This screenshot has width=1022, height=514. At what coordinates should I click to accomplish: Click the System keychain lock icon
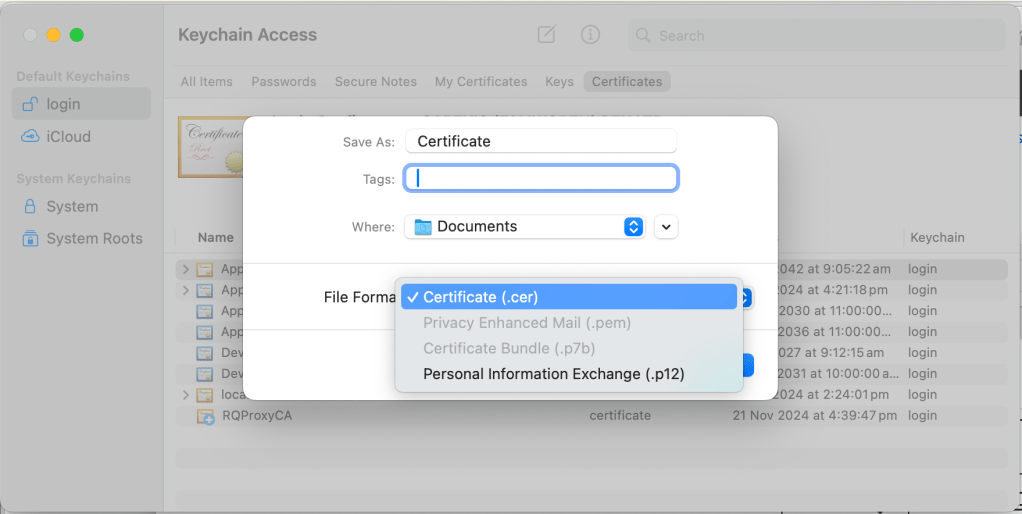pos(30,207)
